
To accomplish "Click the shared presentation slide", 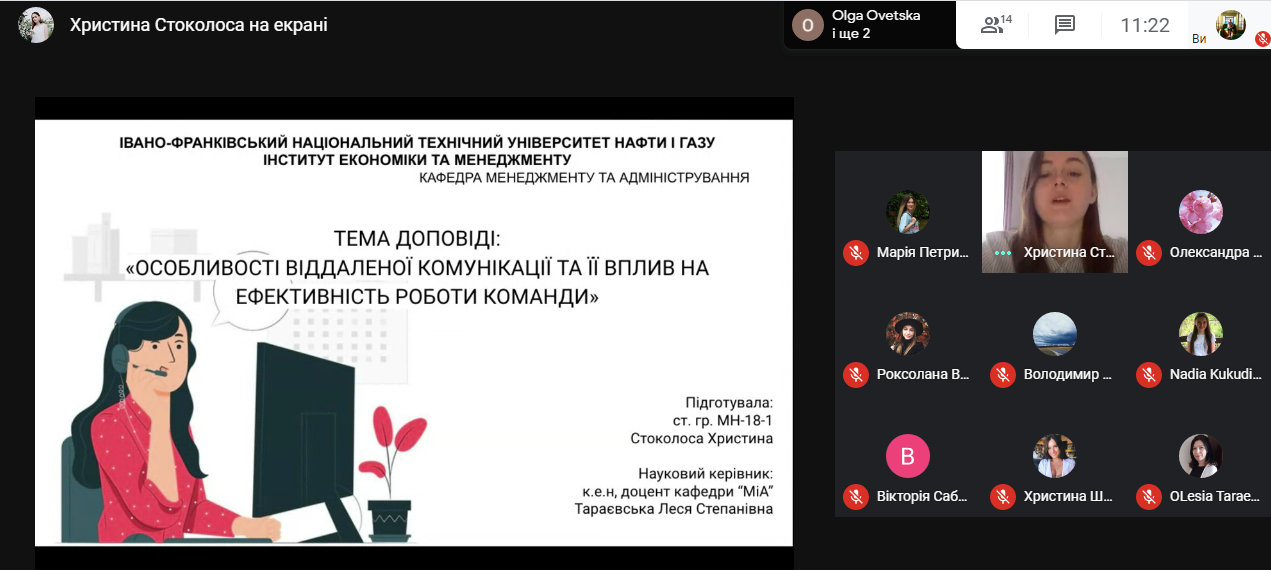I will tap(413, 332).
